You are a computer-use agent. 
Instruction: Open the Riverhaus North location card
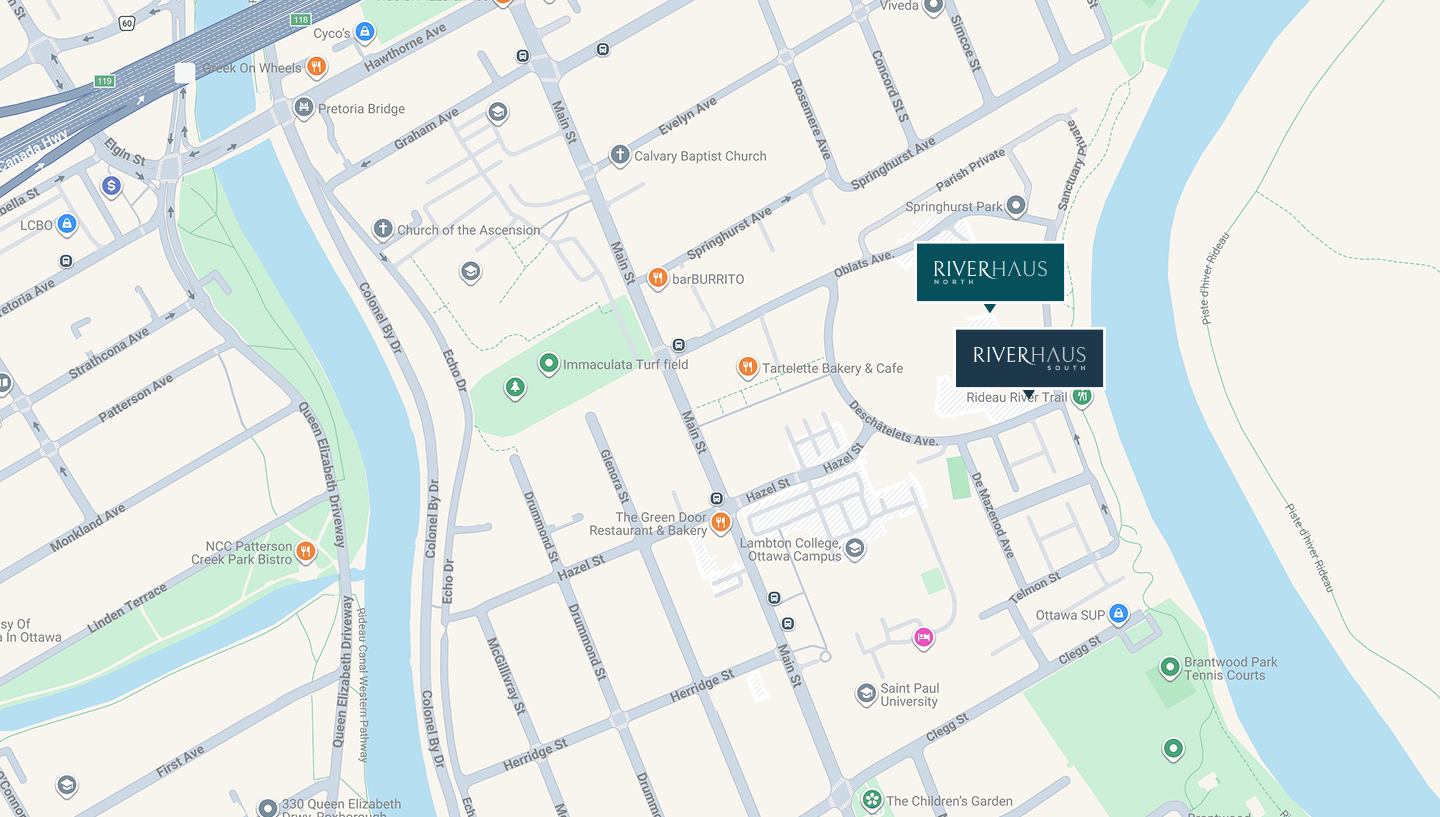tap(990, 272)
